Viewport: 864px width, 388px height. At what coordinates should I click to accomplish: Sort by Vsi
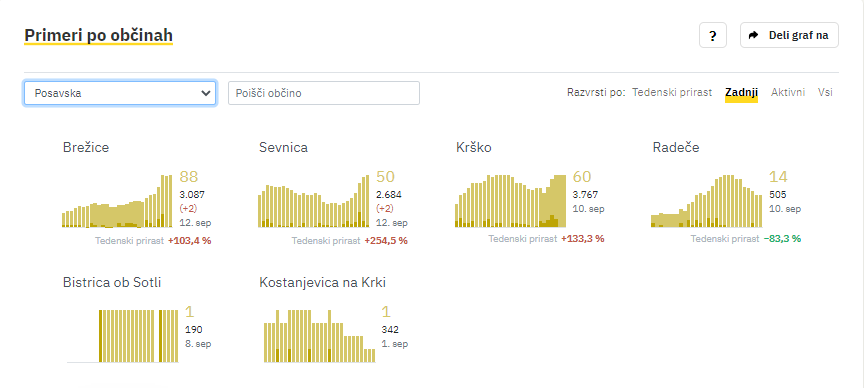[825, 93]
